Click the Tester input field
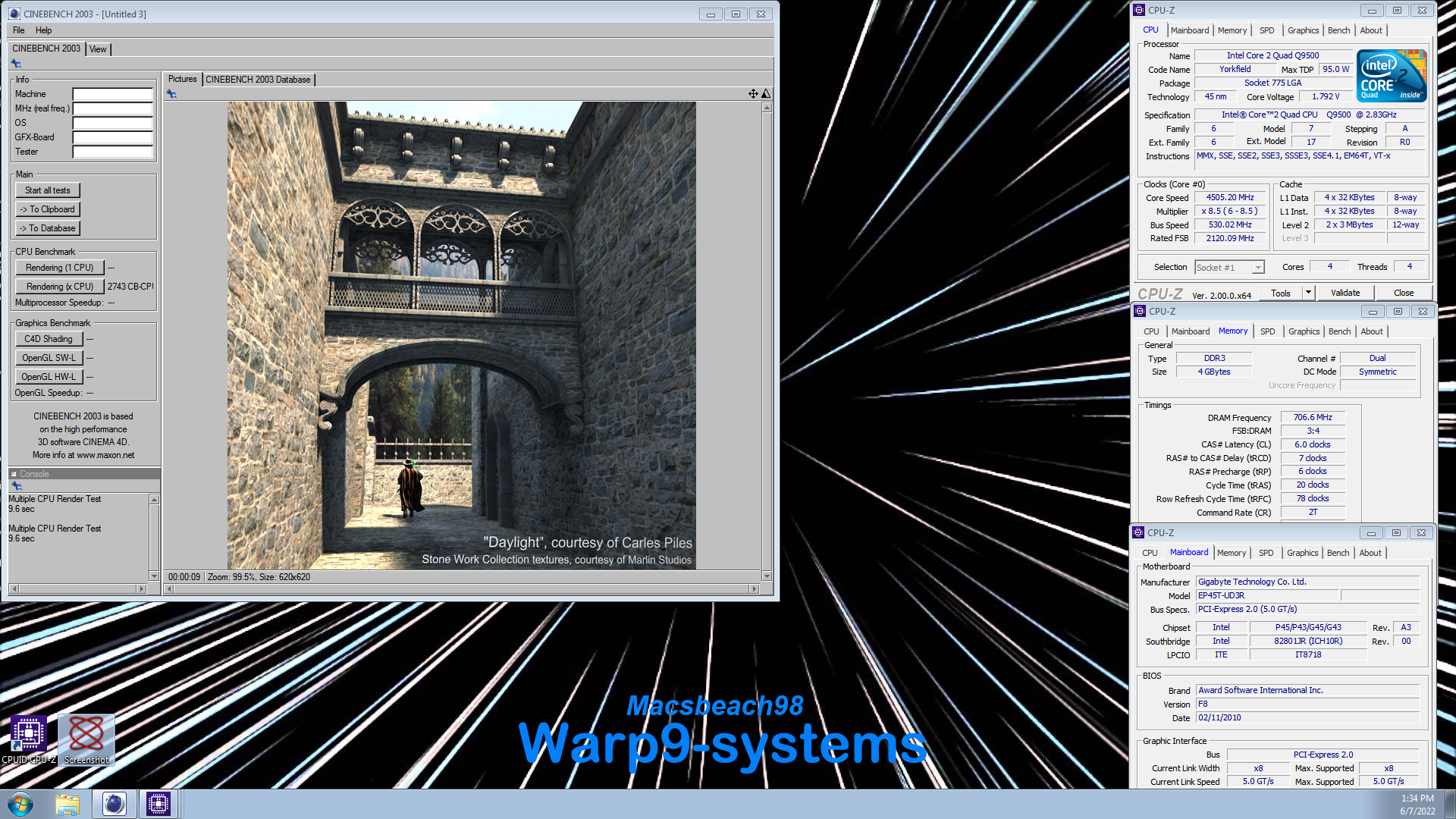Viewport: 1456px width, 819px height. pos(112,152)
